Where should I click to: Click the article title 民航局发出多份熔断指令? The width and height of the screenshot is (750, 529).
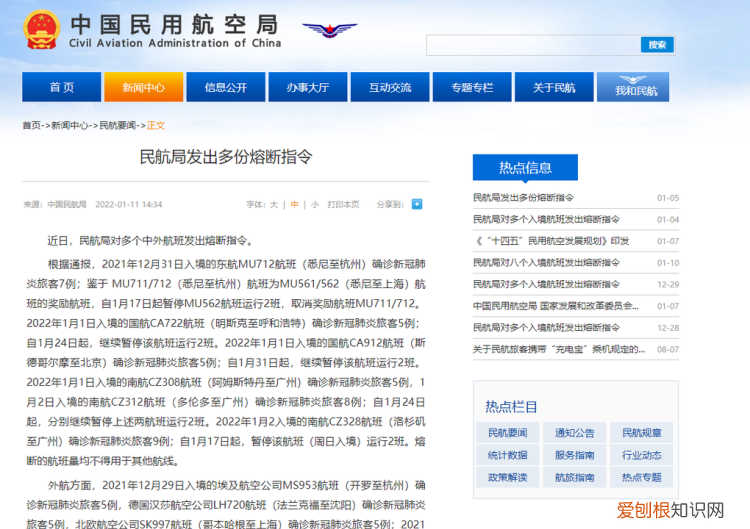[x=226, y=157]
